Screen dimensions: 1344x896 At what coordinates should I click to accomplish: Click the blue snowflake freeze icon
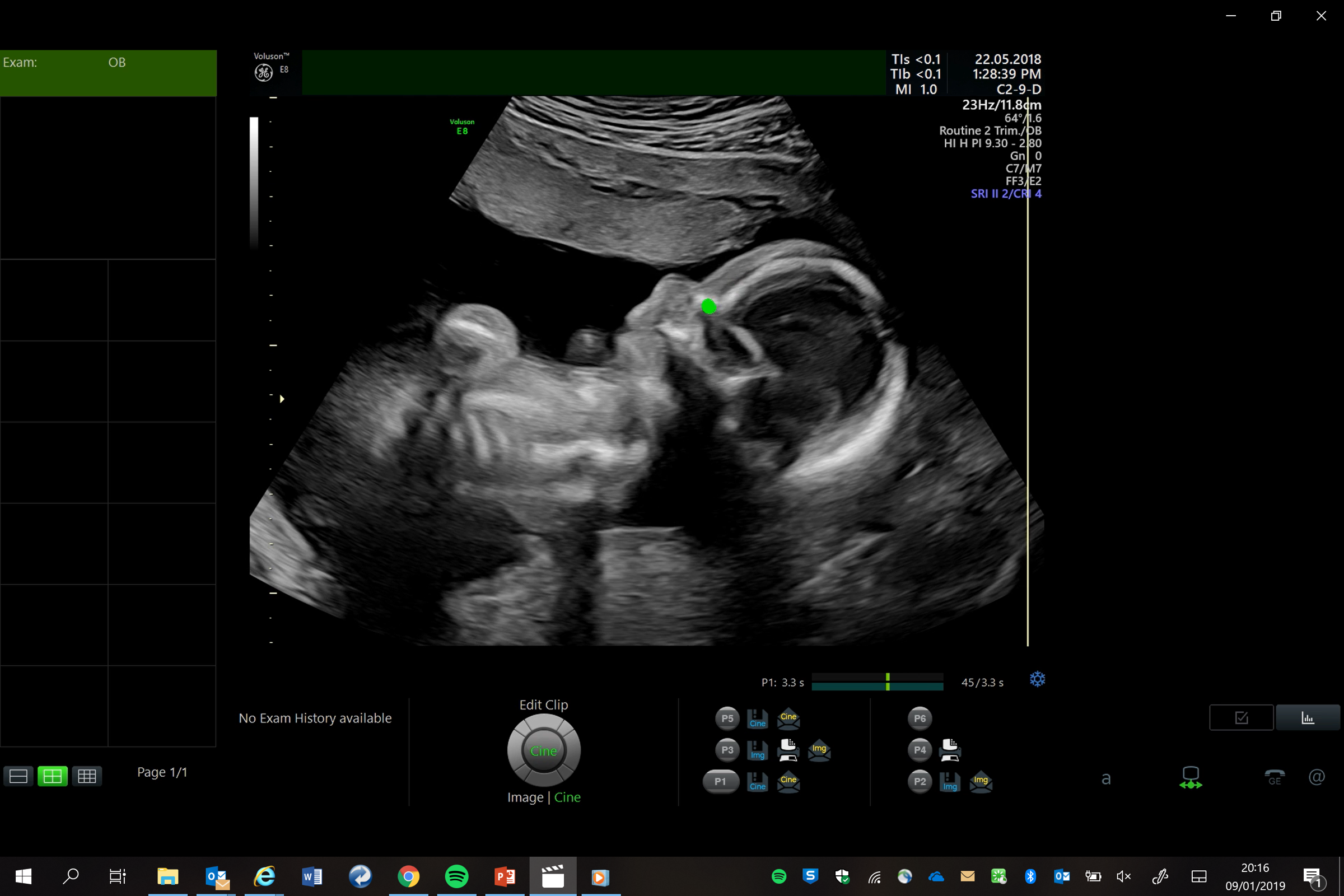click(x=1037, y=680)
